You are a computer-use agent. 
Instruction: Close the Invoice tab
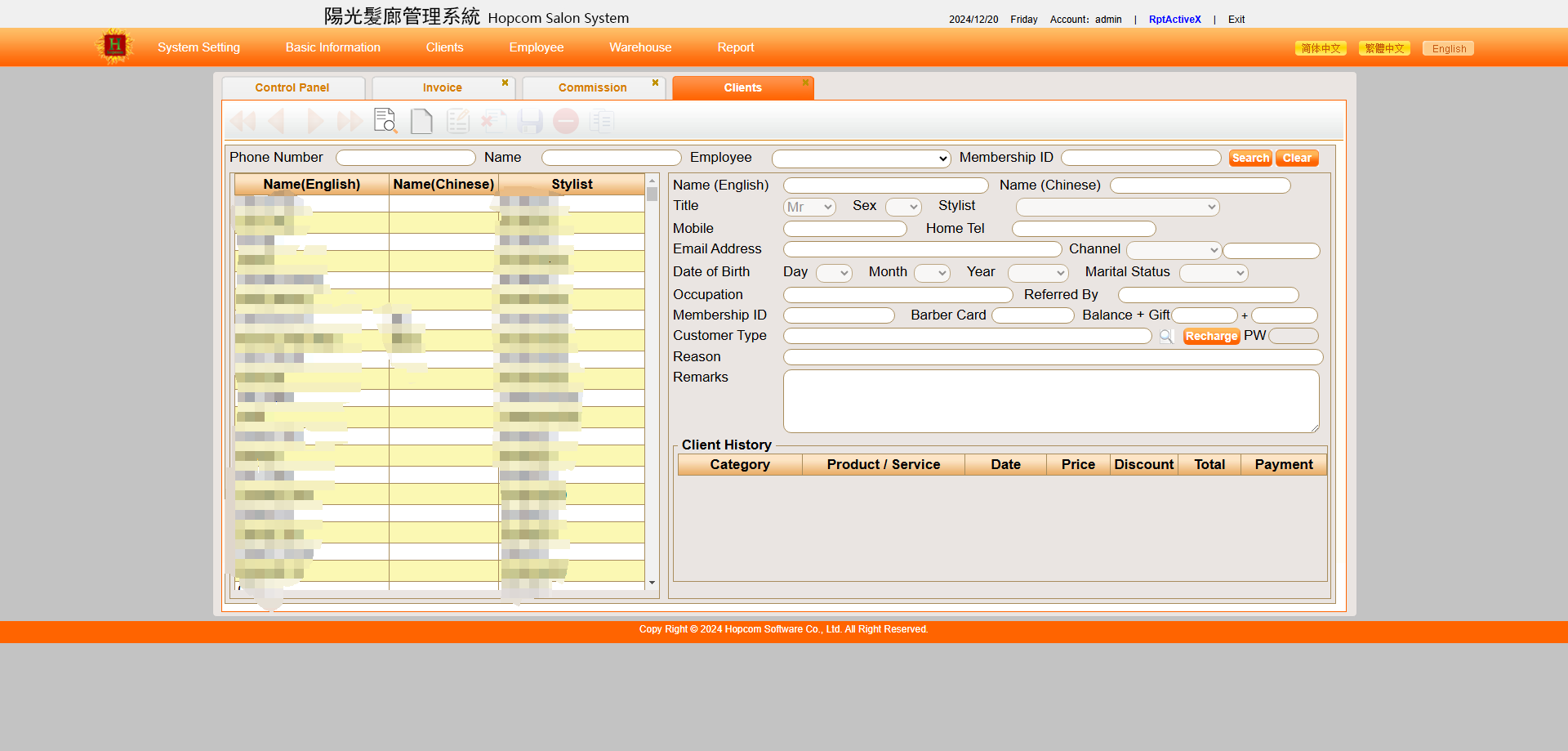(x=505, y=83)
